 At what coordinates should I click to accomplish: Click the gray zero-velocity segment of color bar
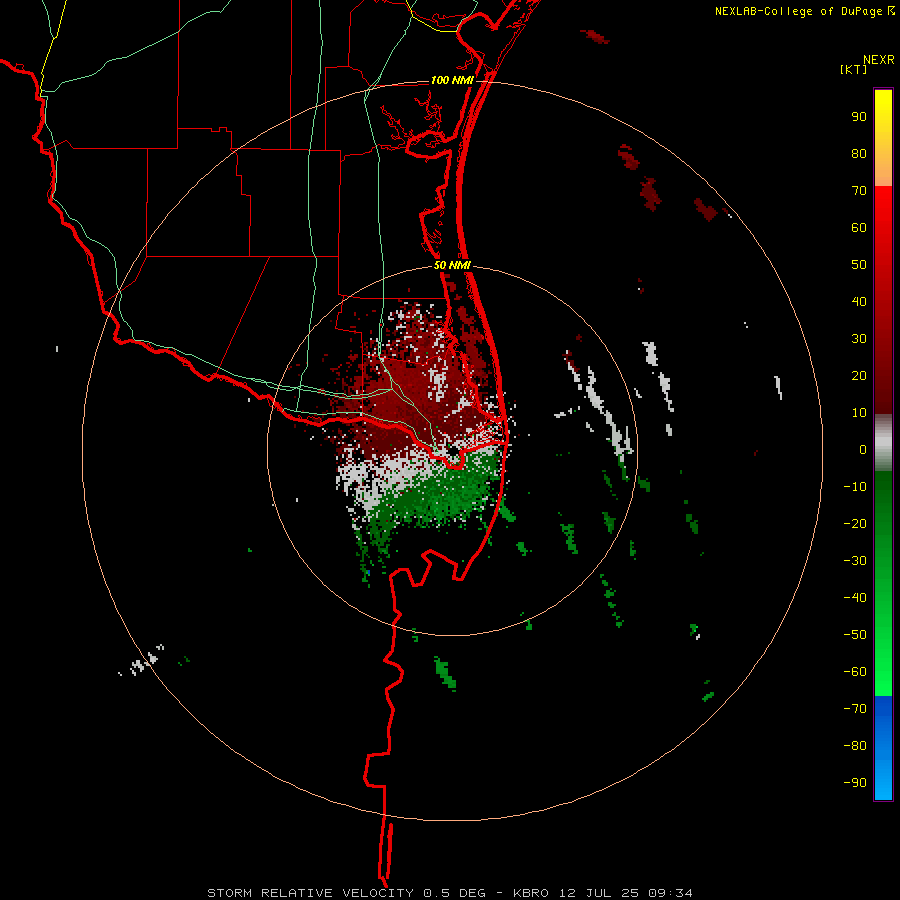point(883,443)
